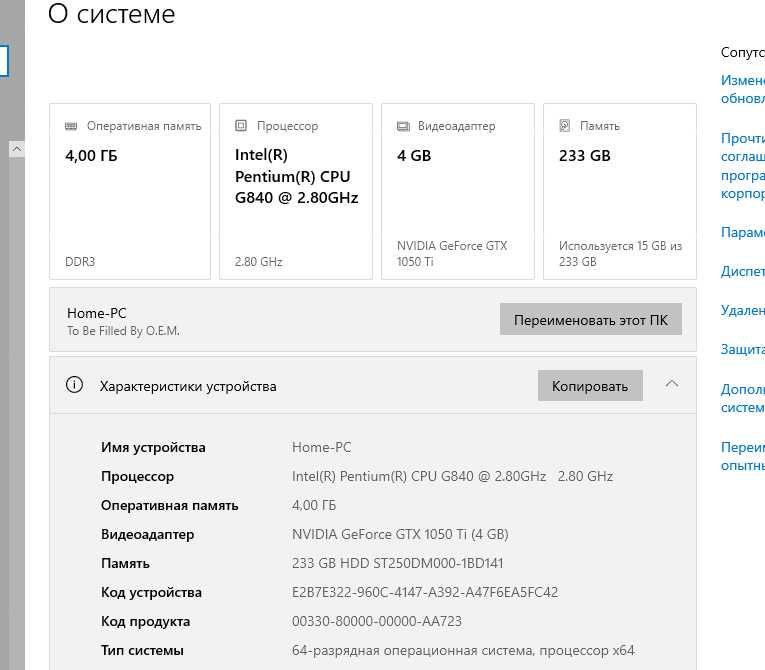765x670 pixels.
Task: Open the Прочти… соглаш link in the related settings list
Action: point(743,166)
